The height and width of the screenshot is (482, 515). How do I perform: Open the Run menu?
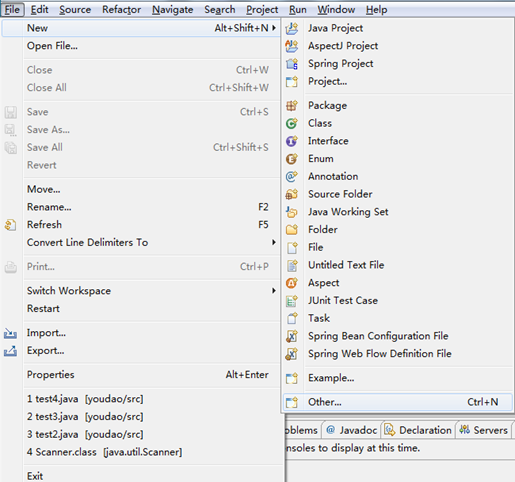point(298,9)
